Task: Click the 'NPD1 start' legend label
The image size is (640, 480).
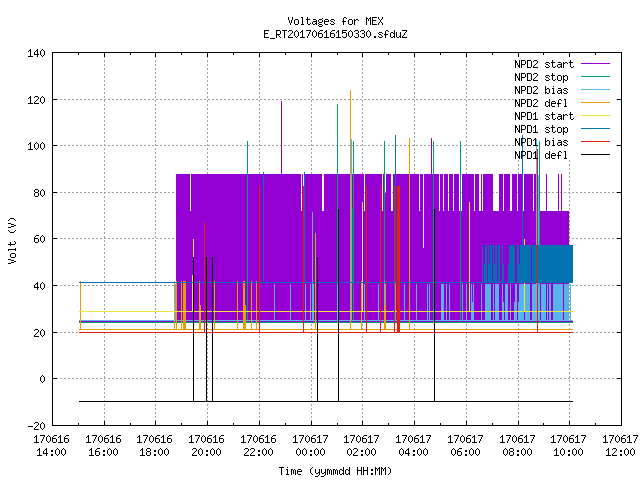Action: coord(544,116)
